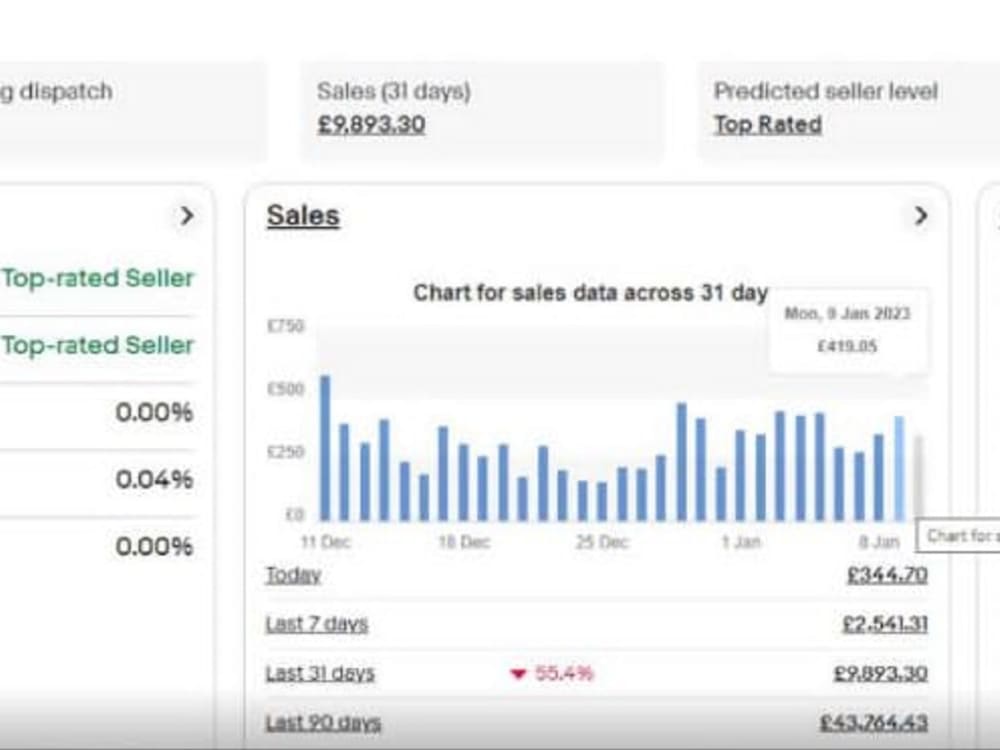Click the £43,764.43 ninety-day amount
The width and height of the screenshot is (1000, 750).
pyautogui.click(x=874, y=722)
